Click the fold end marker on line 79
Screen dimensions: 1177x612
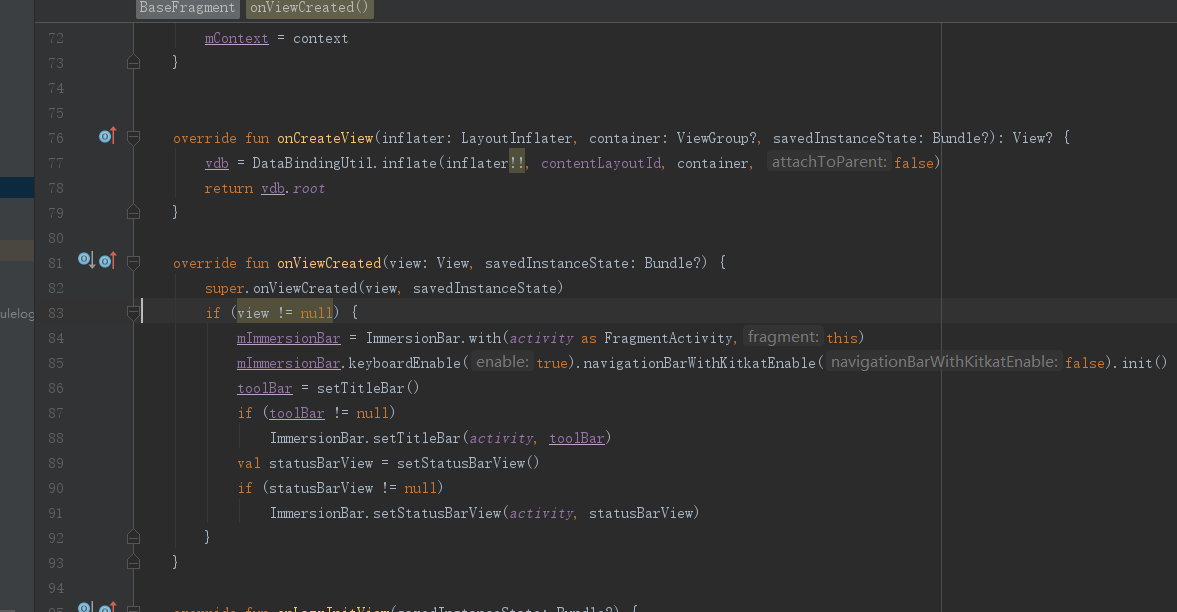[x=133, y=211]
